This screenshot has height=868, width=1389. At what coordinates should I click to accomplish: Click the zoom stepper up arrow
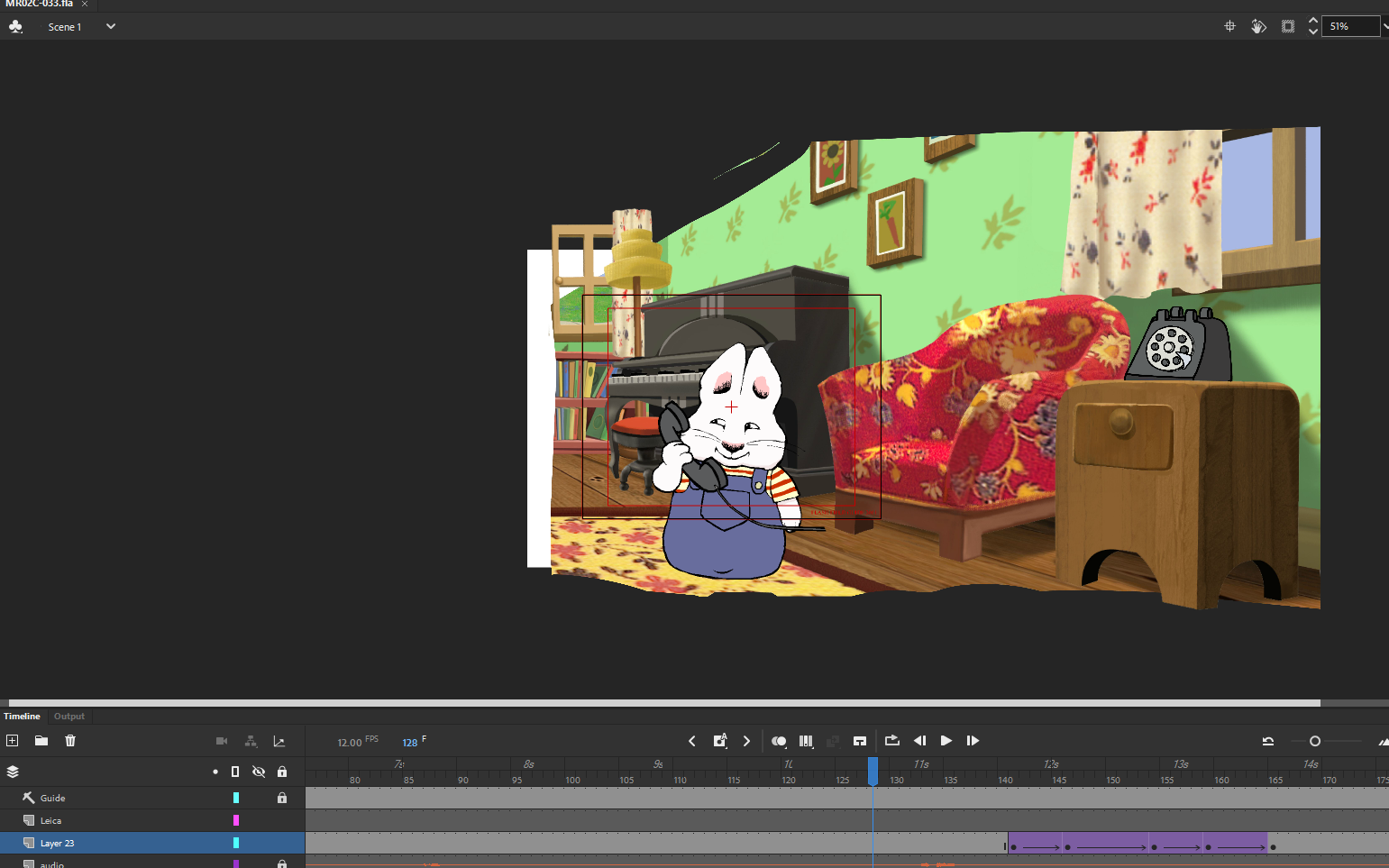click(1313, 21)
